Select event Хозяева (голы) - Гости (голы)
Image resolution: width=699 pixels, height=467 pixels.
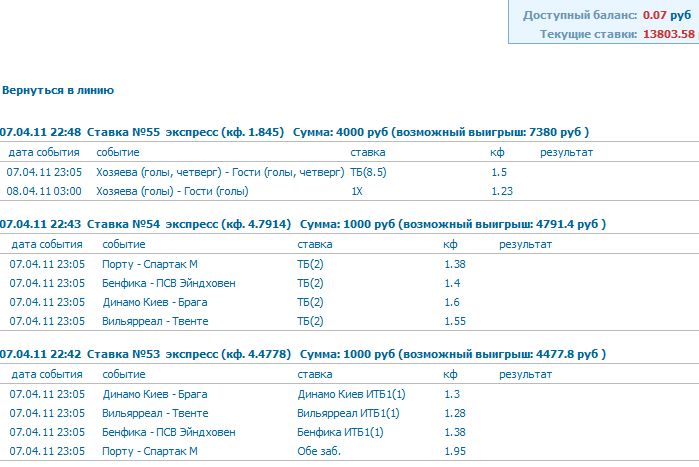(172, 192)
